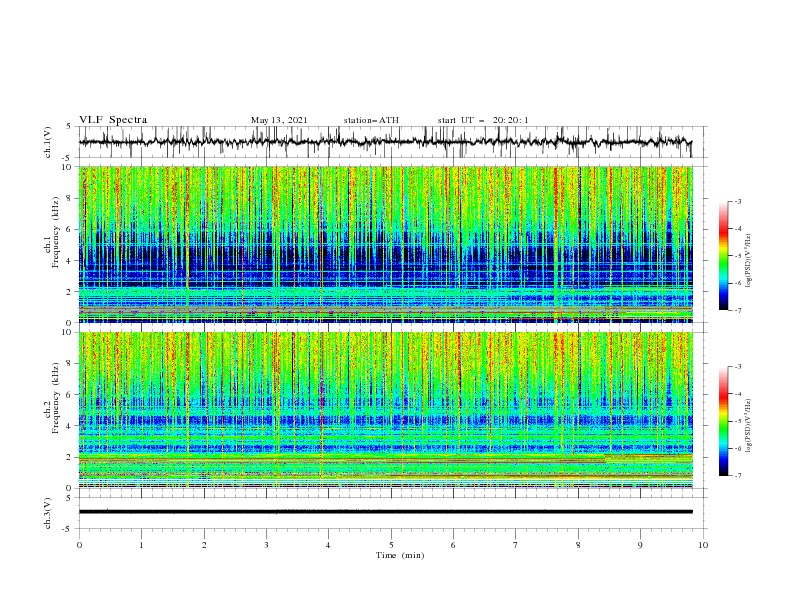This screenshot has width=792, height=612.
Task: Click the "May 13, 2021" date label
Action: [x=279, y=120]
